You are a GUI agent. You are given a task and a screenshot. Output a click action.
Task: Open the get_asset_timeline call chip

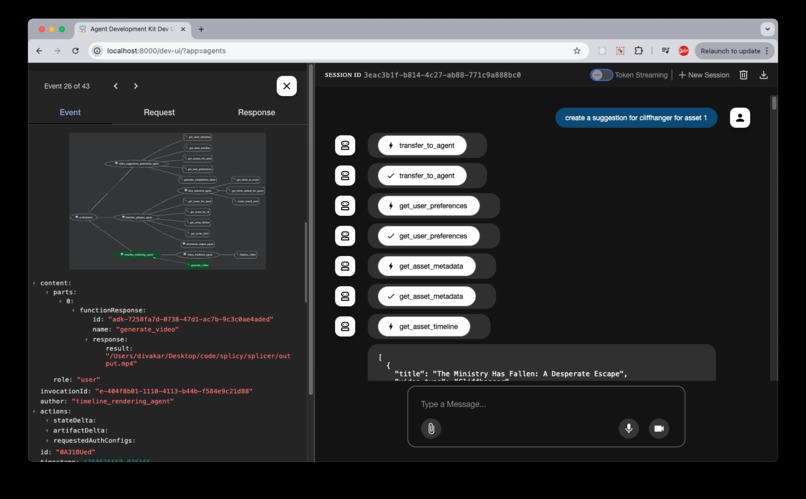pyautogui.click(x=424, y=326)
